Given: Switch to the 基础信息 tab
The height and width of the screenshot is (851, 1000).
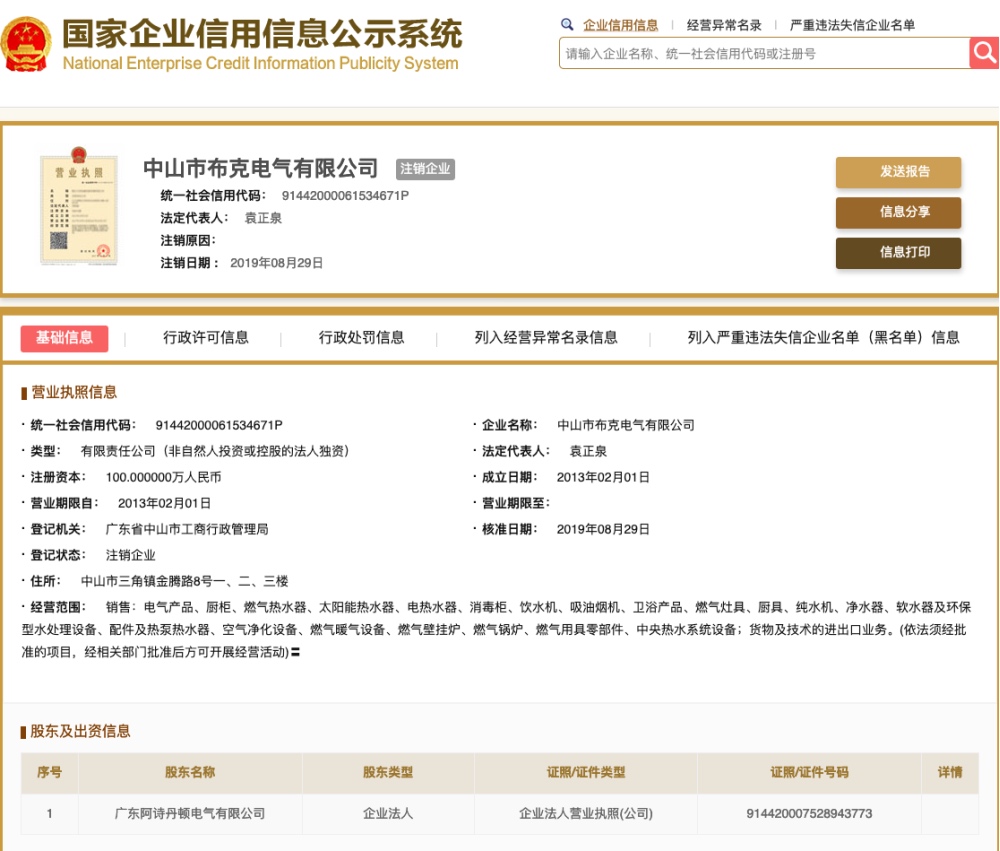Looking at the screenshot, I should pyautogui.click(x=64, y=338).
